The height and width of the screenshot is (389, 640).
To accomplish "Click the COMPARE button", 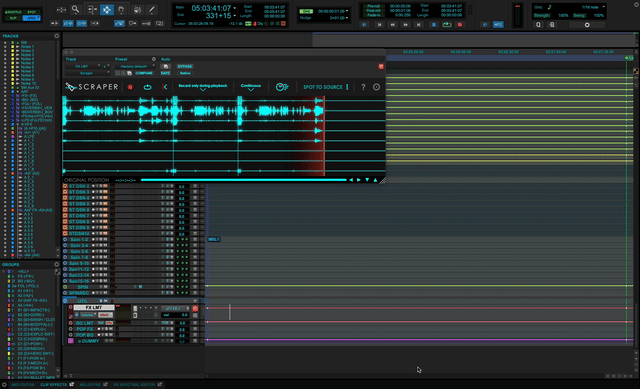I will pyautogui.click(x=144, y=73).
